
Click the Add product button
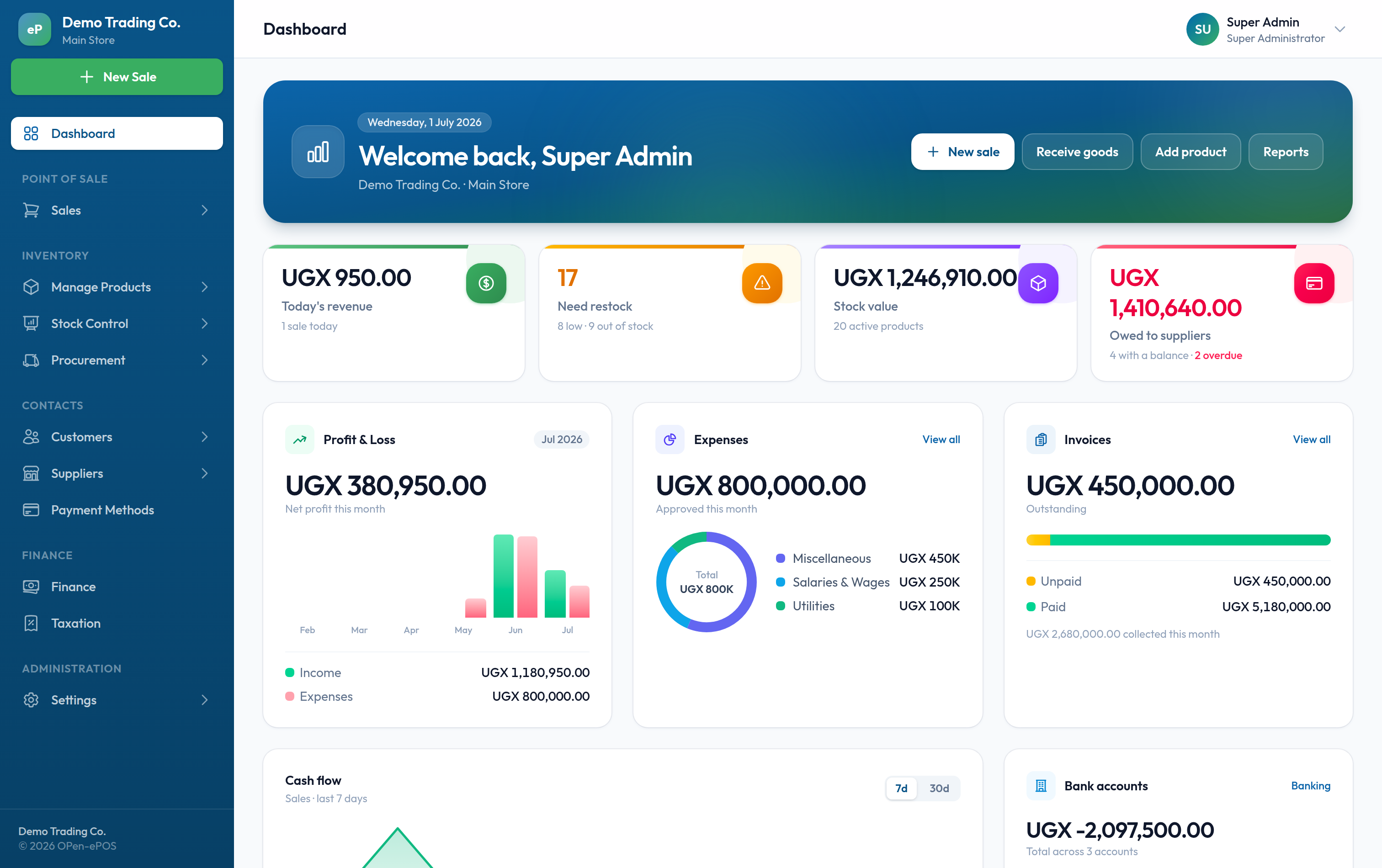point(1191,152)
